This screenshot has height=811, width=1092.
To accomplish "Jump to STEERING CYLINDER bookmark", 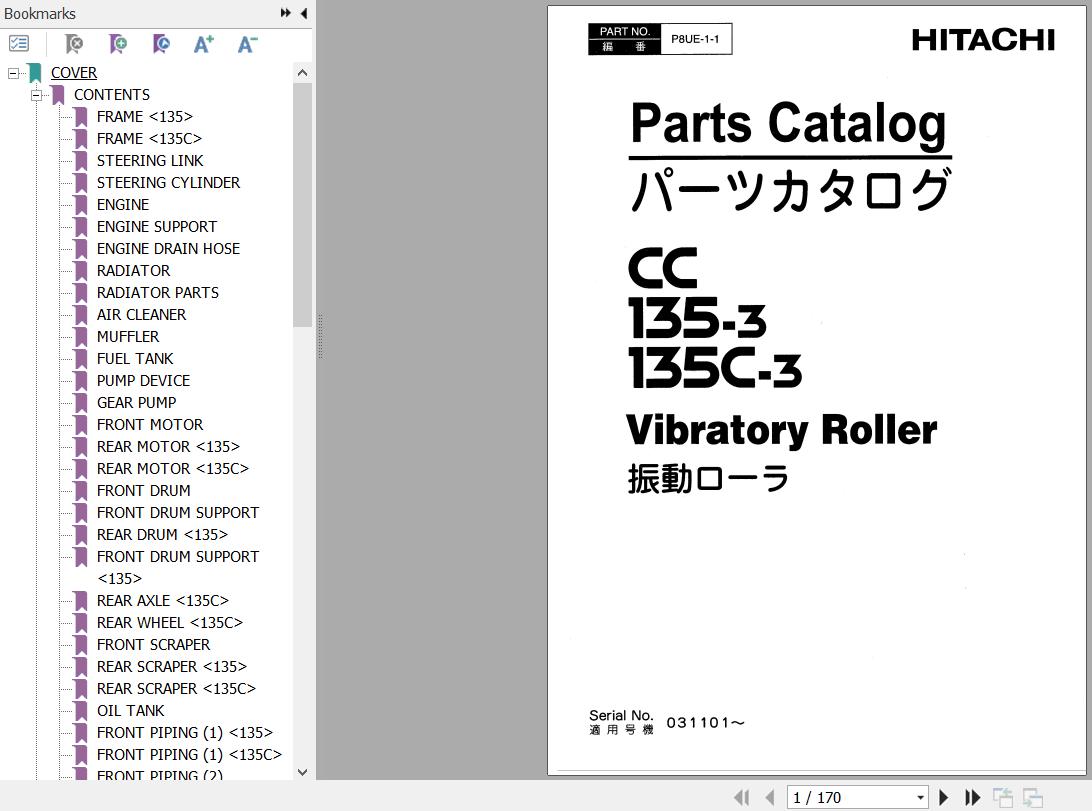I will pyautogui.click(x=169, y=182).
